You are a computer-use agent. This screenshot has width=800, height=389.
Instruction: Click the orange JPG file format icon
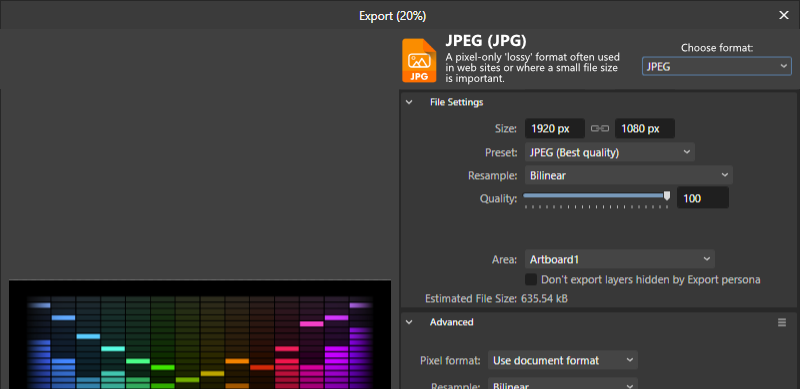419,60
